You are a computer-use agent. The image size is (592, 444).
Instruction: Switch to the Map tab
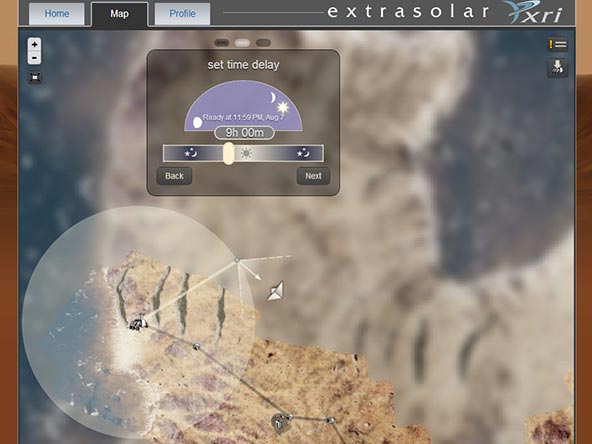coord(119,14)
